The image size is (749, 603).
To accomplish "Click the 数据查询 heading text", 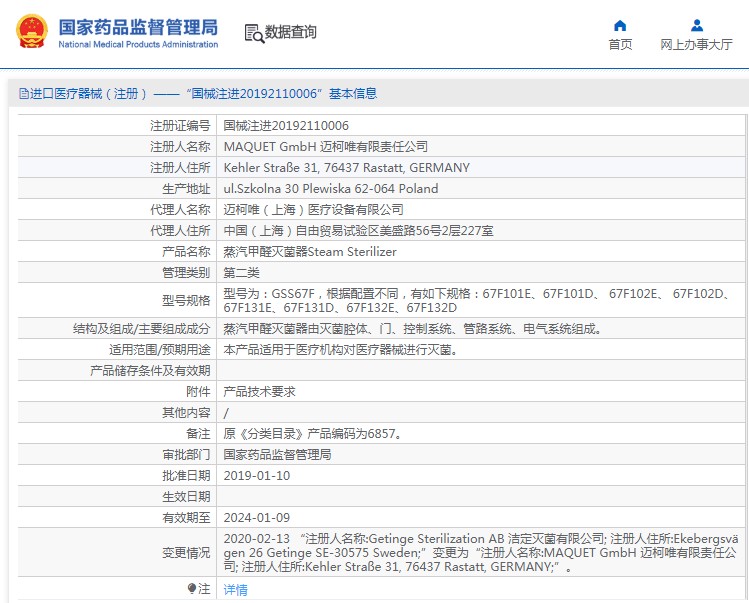I will pos(290,32).
